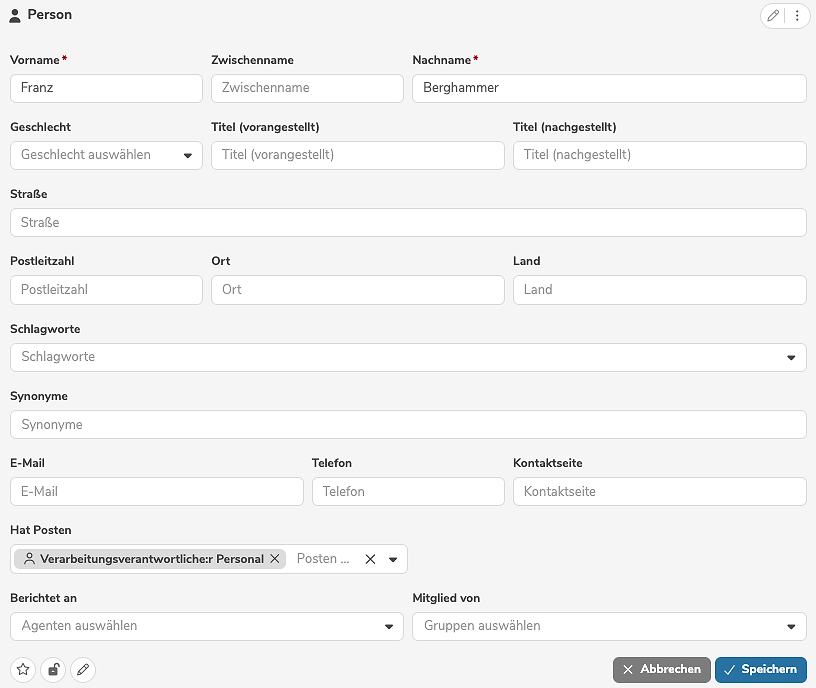816x688 pixels.
Task: Open the Schlagworte dropdown list
Action: click(791, 357)
